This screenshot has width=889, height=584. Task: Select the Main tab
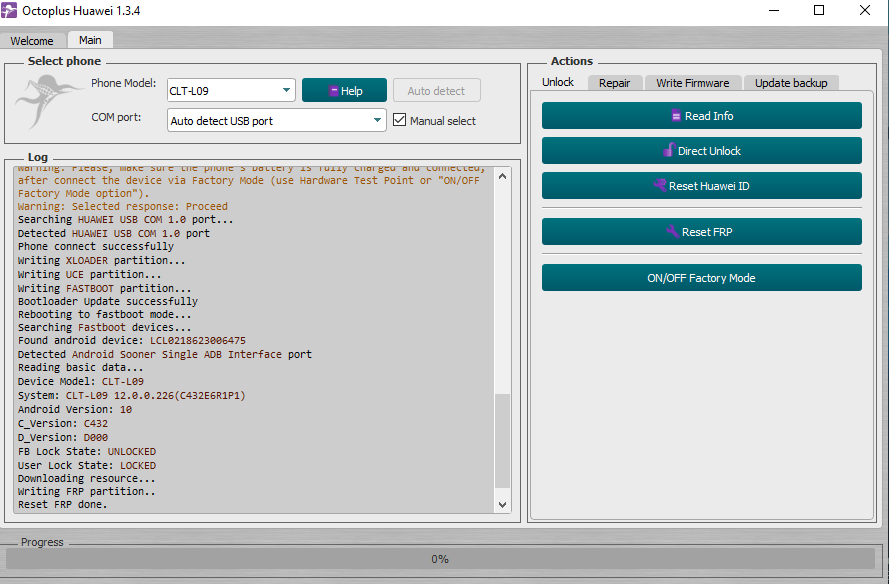(90, 40)
